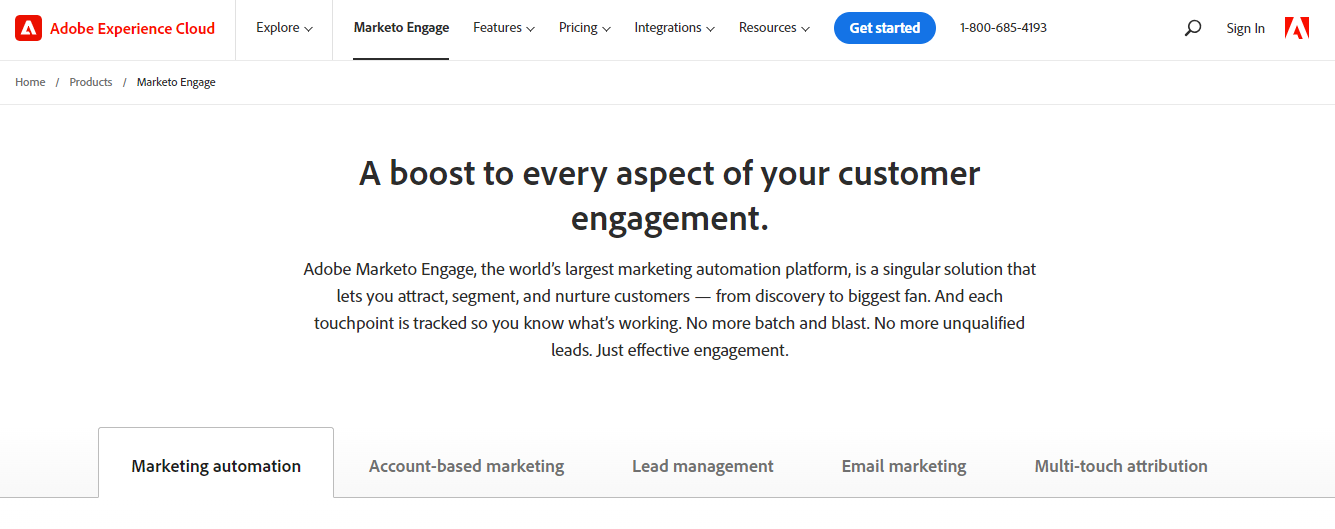Expand the Resources dropdown menu
The width and height of the screenshot is (1335, 529).
coord(774,28)
